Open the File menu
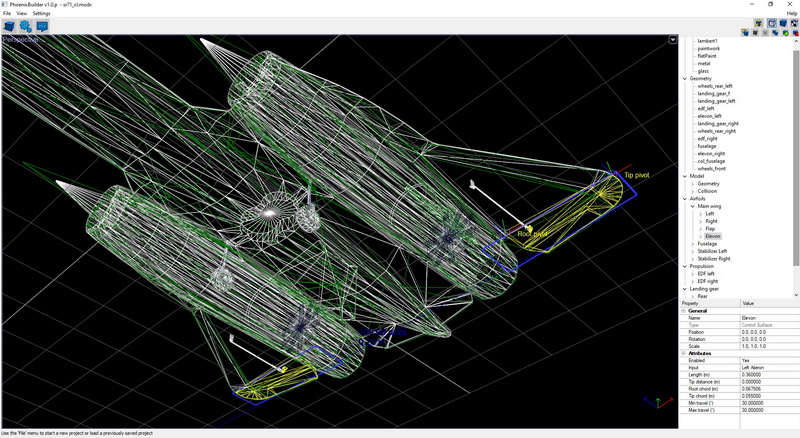Viewport: 800px width, 438px height. coord(7,13)
